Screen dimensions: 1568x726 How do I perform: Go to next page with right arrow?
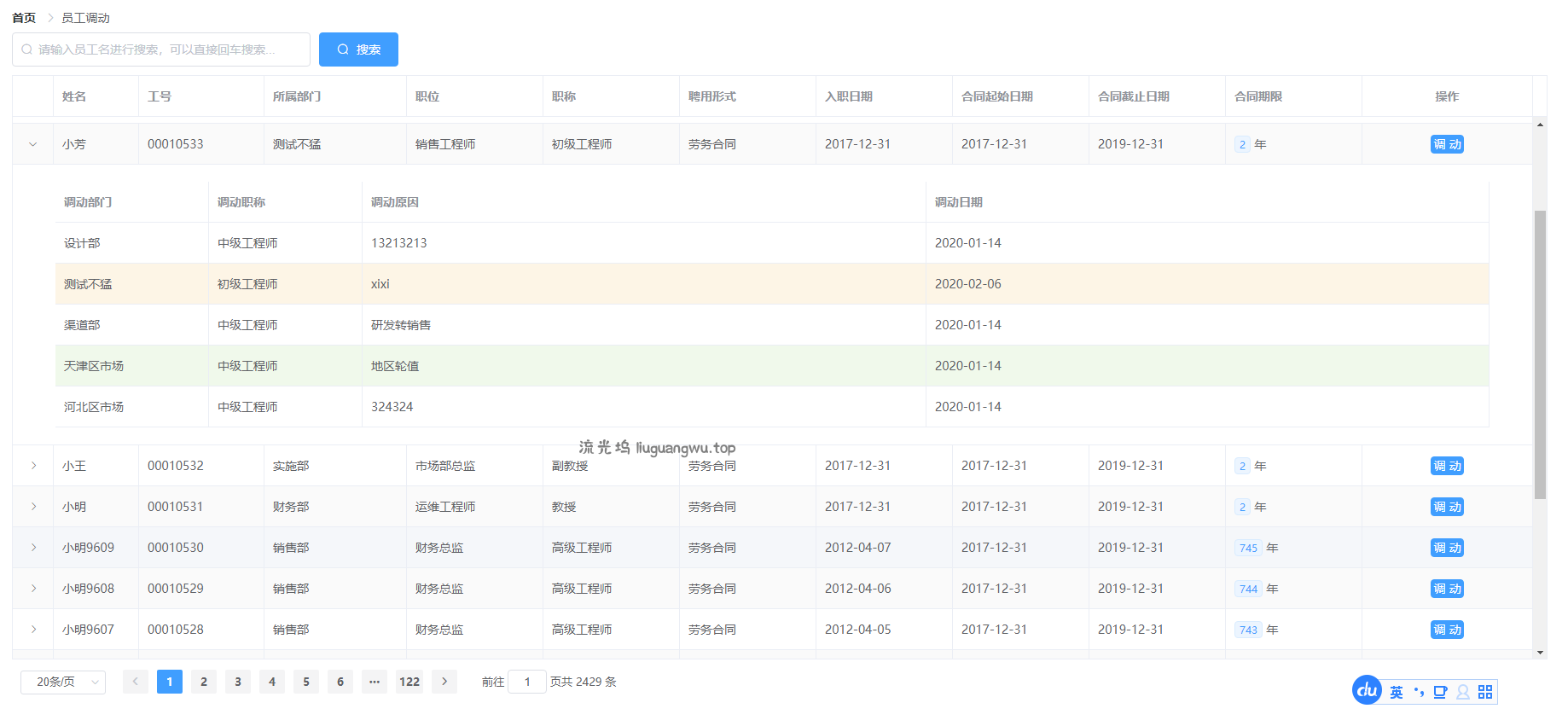click(444, 682)
